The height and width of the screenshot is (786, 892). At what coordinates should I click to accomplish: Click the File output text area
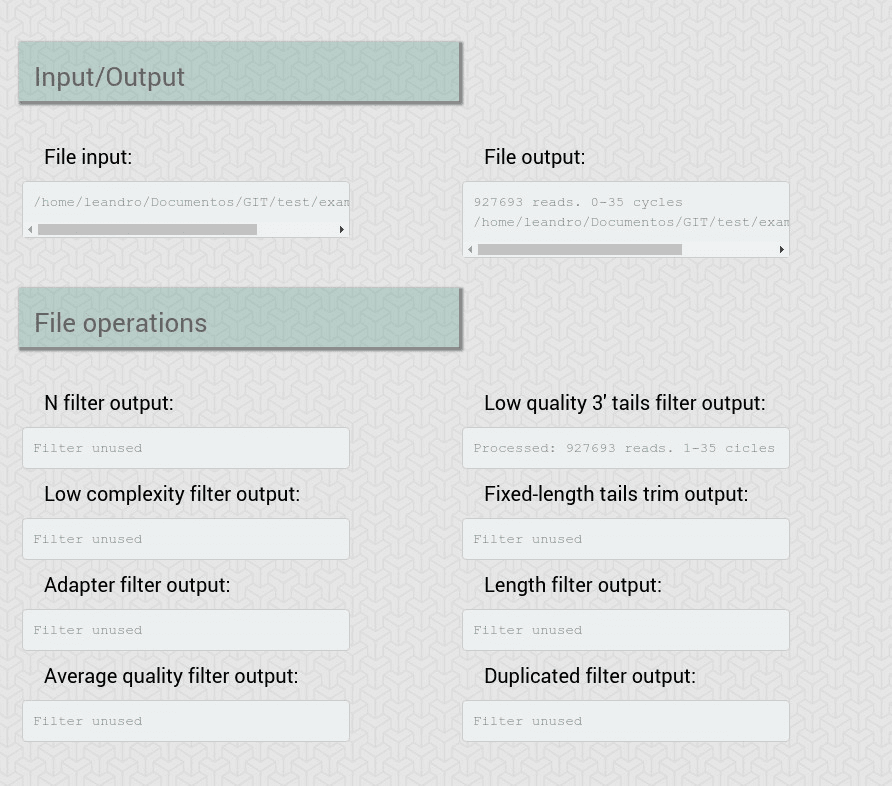pos(626,212)
